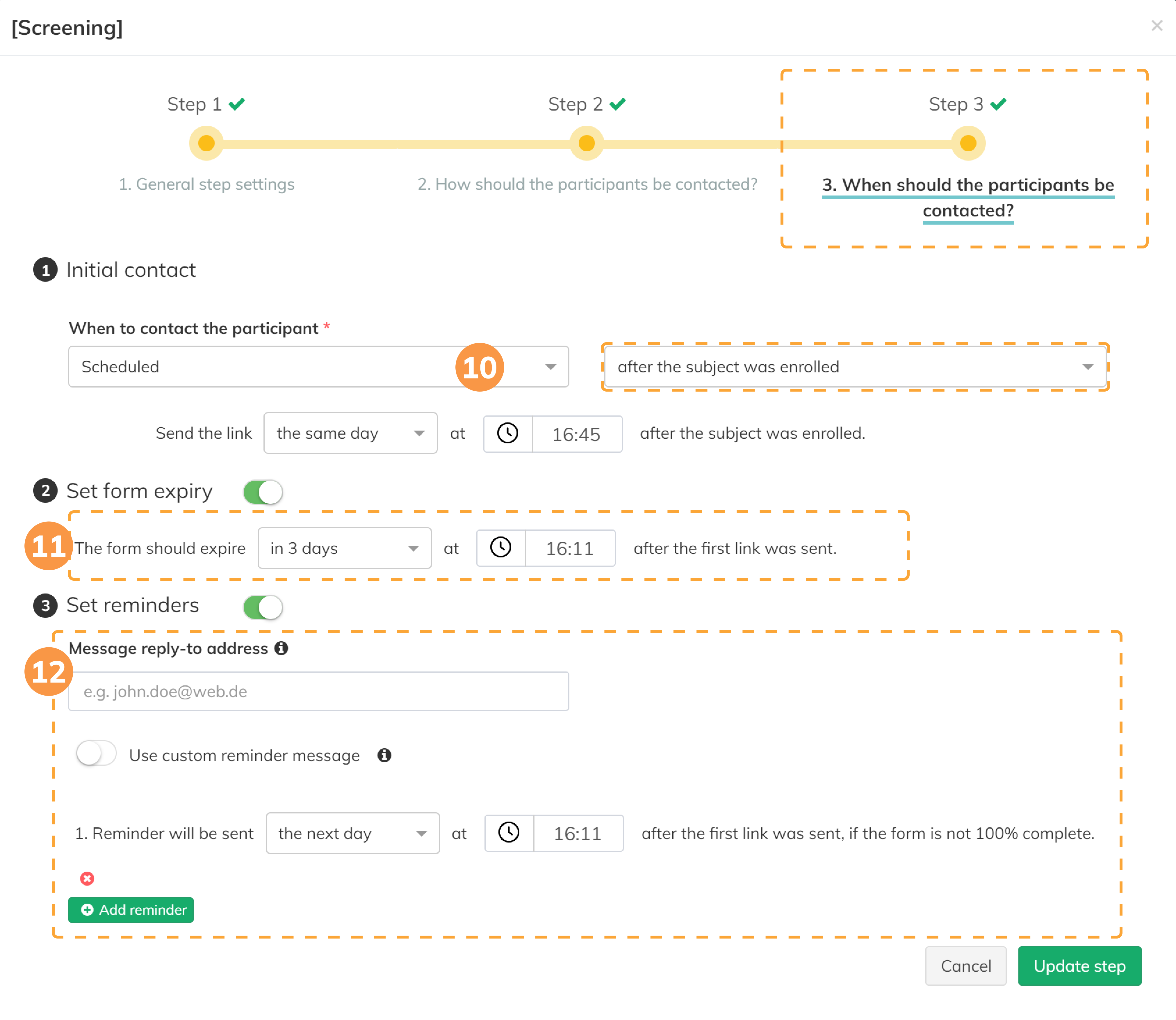Click info icon next to reply-to address
The image size is (1176, 1020).
281,648
